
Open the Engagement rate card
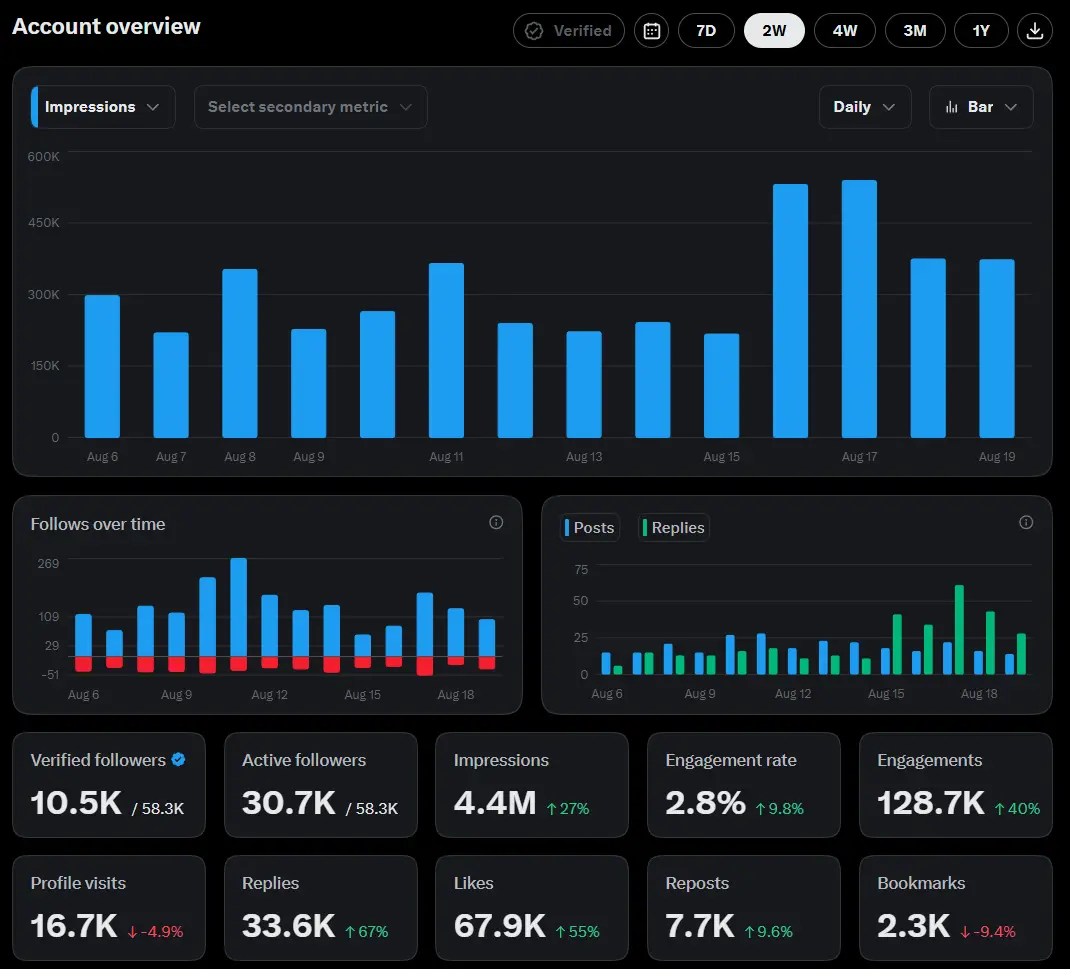(744, 785)
